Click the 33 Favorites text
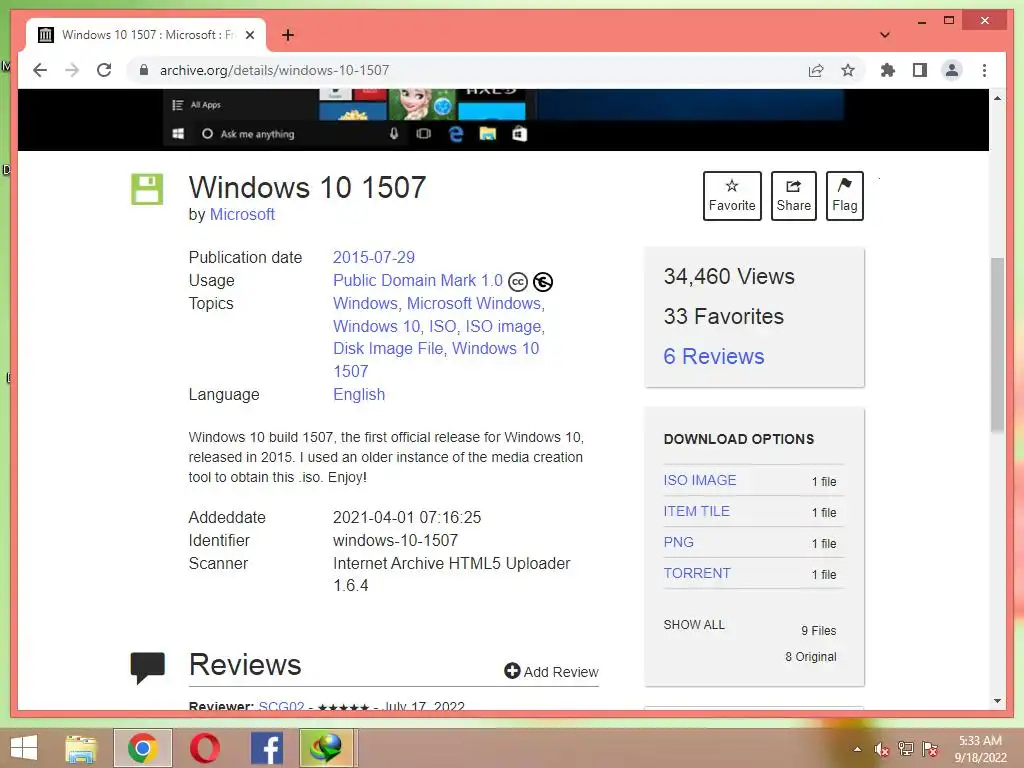 pos(724,317)
